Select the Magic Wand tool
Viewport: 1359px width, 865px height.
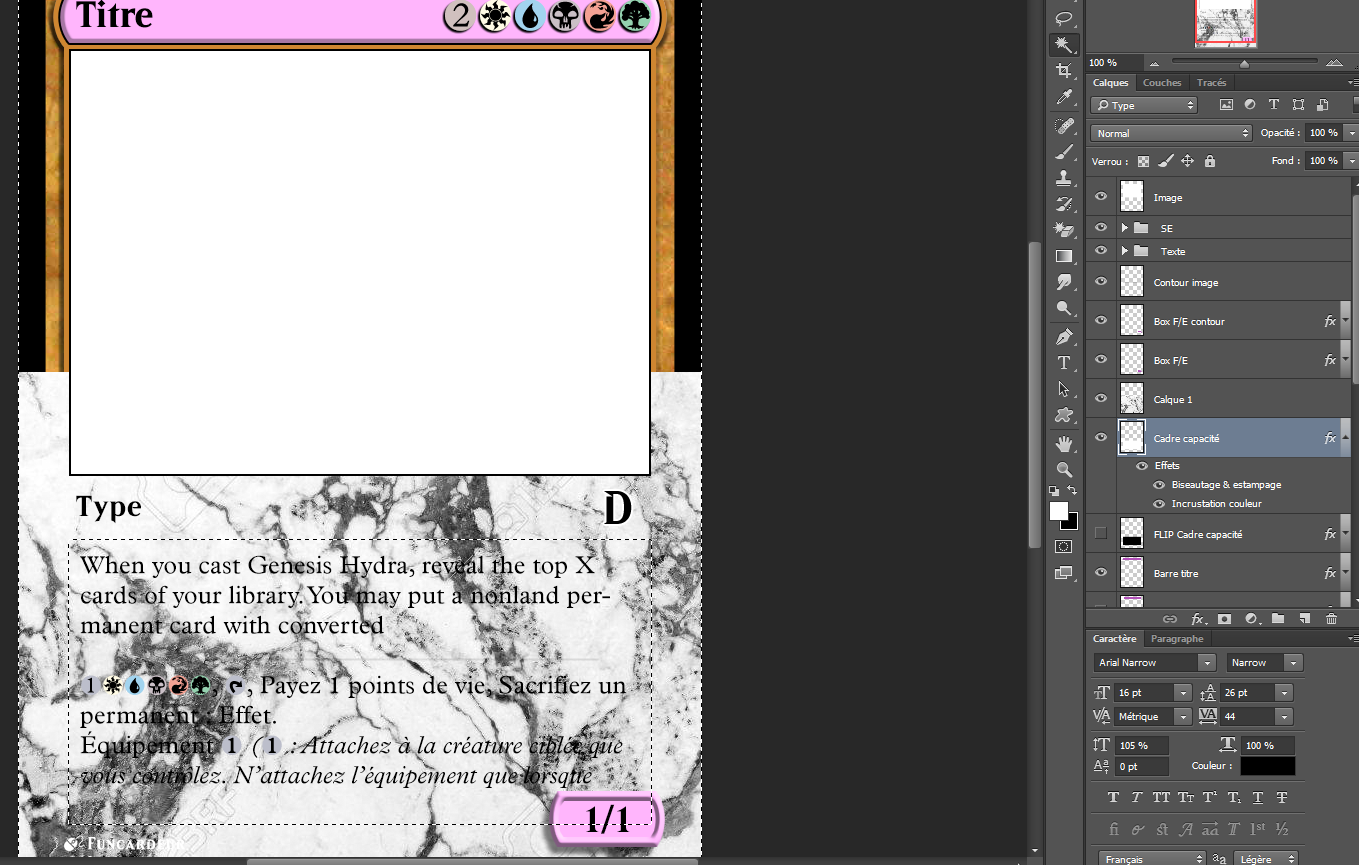point(1064,45)
